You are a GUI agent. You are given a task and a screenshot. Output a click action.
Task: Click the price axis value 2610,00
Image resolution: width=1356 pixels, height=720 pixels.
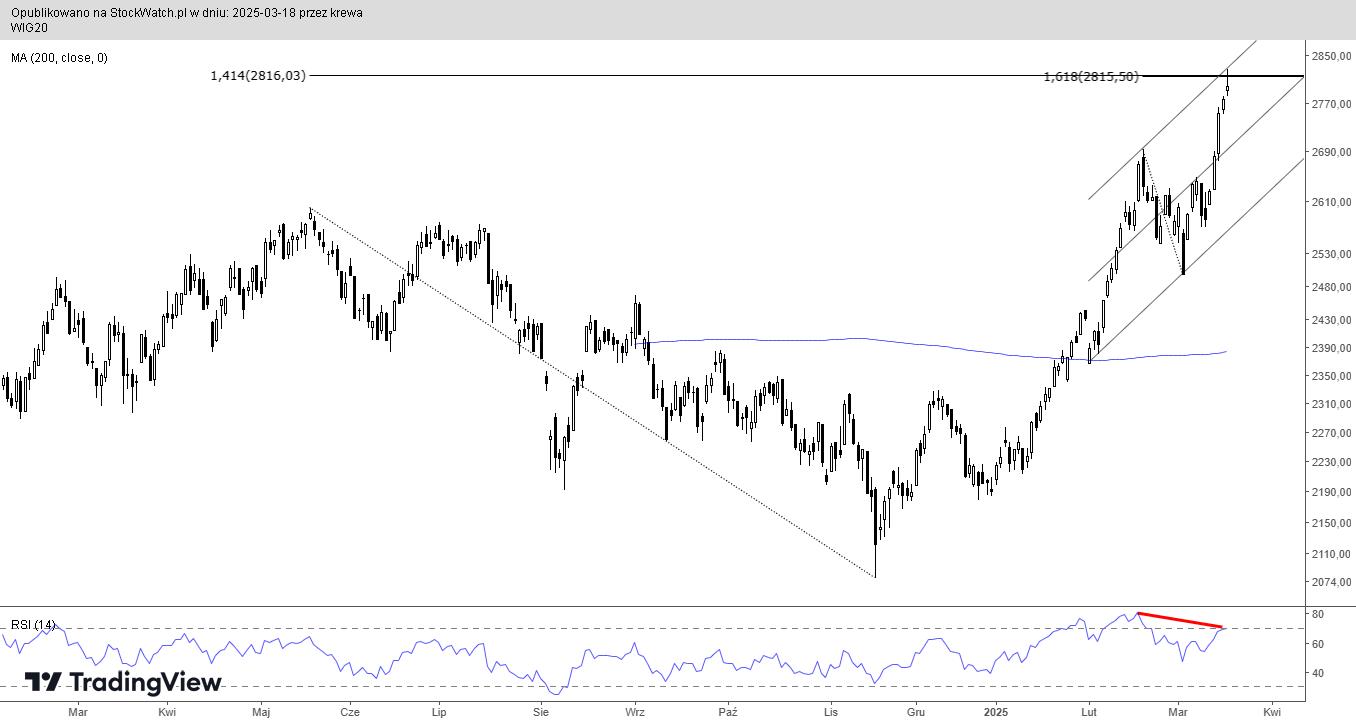(1332, 202)
